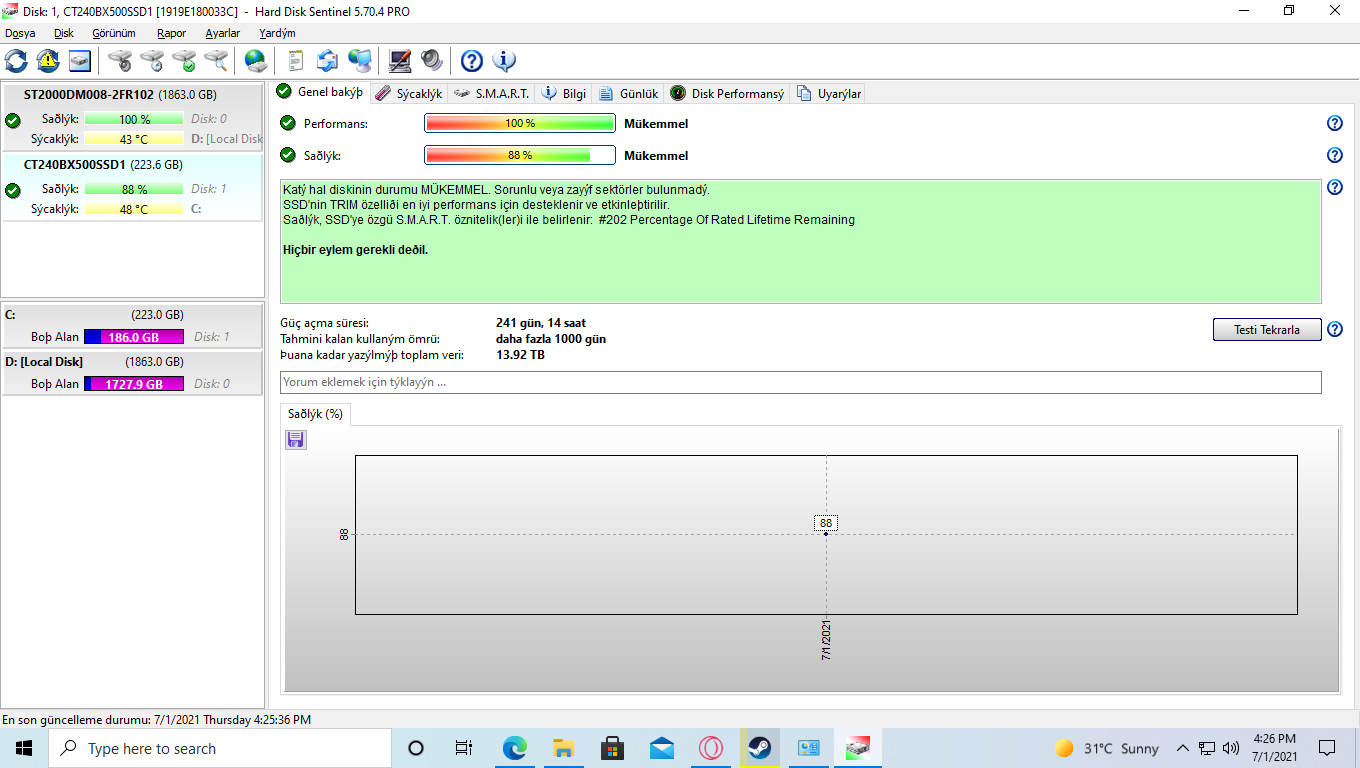Select the ST2000DM008-2FR102 disk entry

click(x=132, y=118)
